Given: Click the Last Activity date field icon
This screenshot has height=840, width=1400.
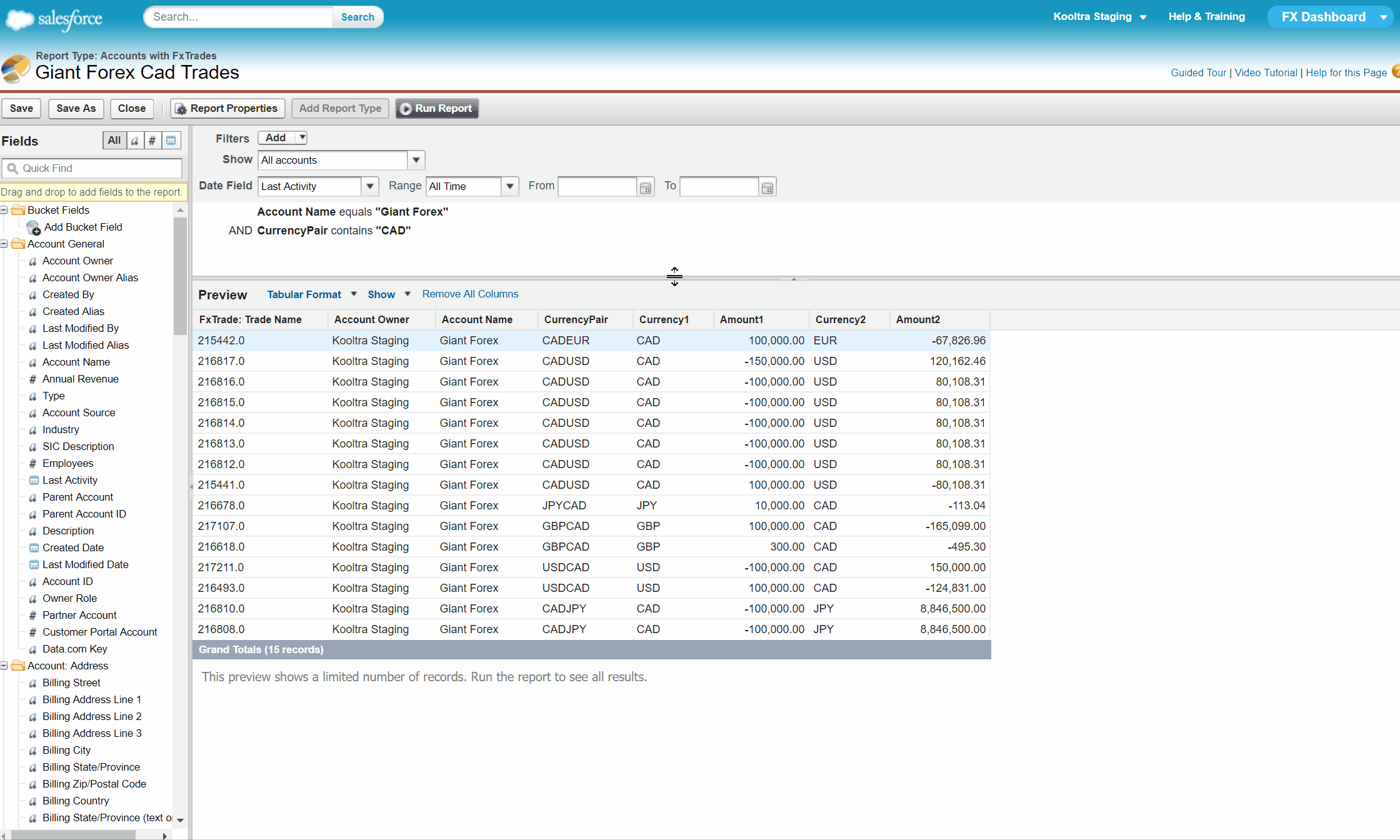Looking at the screenshot, I should pyautogui.click(x=34, y=480).
